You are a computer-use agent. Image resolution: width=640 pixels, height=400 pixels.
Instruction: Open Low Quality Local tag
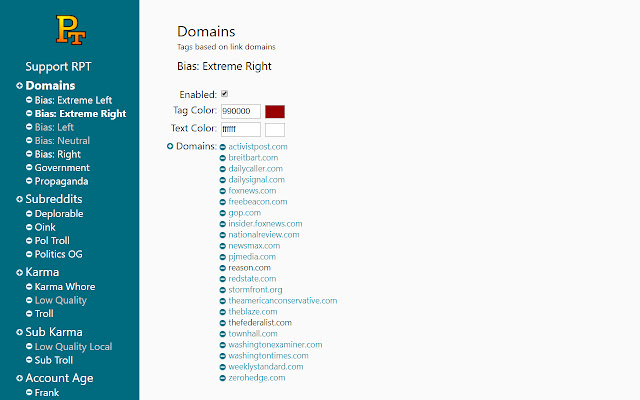pos(73,347)
